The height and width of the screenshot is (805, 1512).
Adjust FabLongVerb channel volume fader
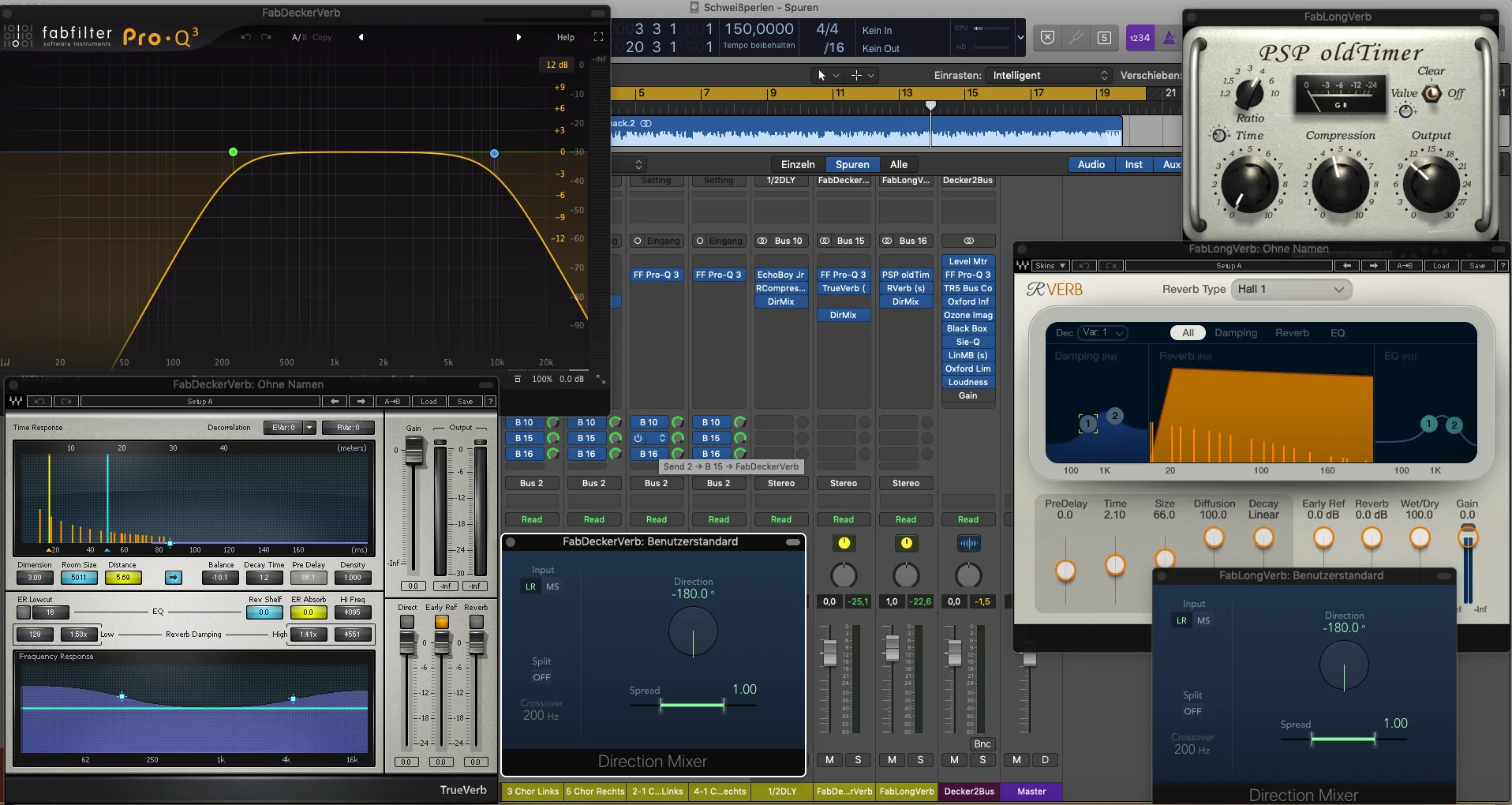pyautogui.click(x=892, y=649)
